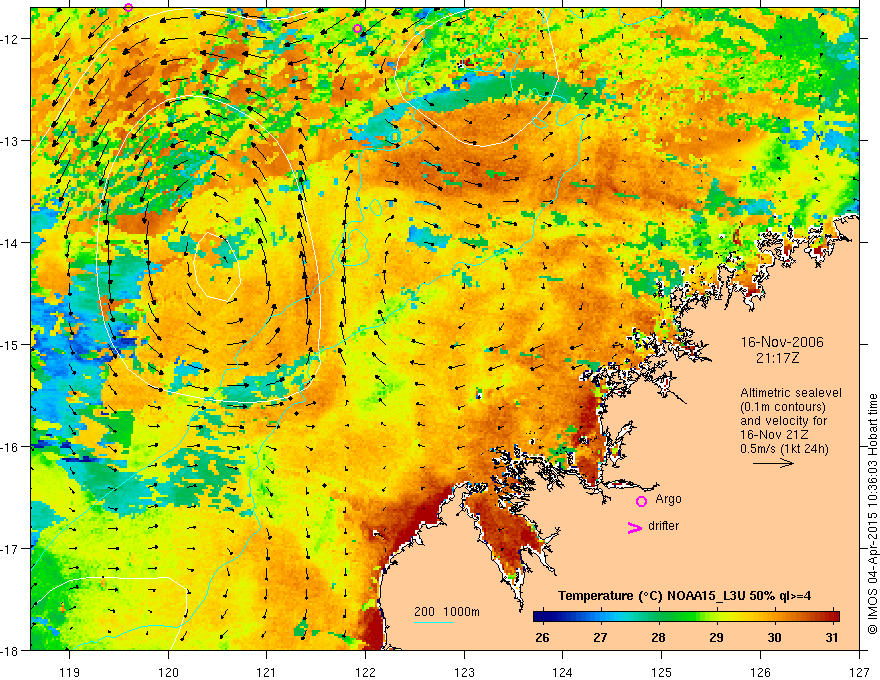Click the latitude axis label '-17'
Image resolution: width=880 pixels, height=680 pixels.
[x=10, y=548]
